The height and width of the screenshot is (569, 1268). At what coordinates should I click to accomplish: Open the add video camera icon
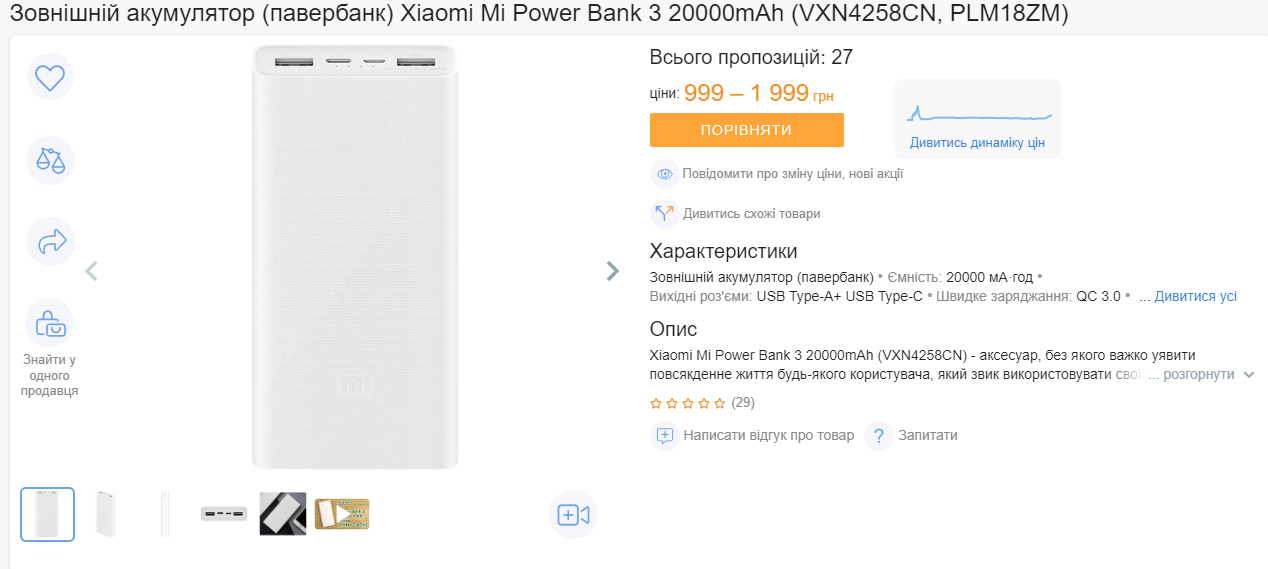(x=573, y=515)
